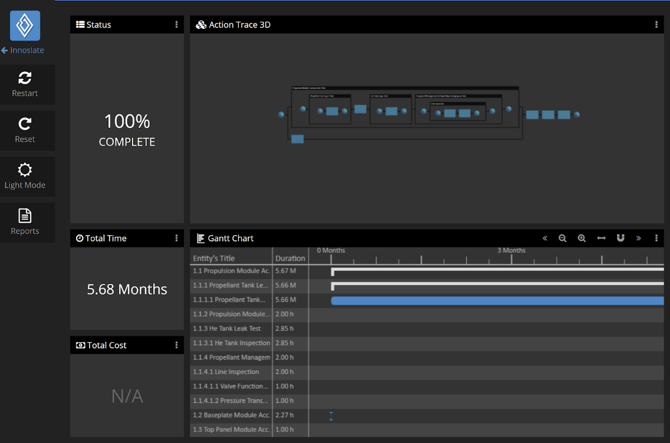Viewport: 670px width, 443px height.
Task: Click the 5.67 M duration cell
Action: coord(286,271)
